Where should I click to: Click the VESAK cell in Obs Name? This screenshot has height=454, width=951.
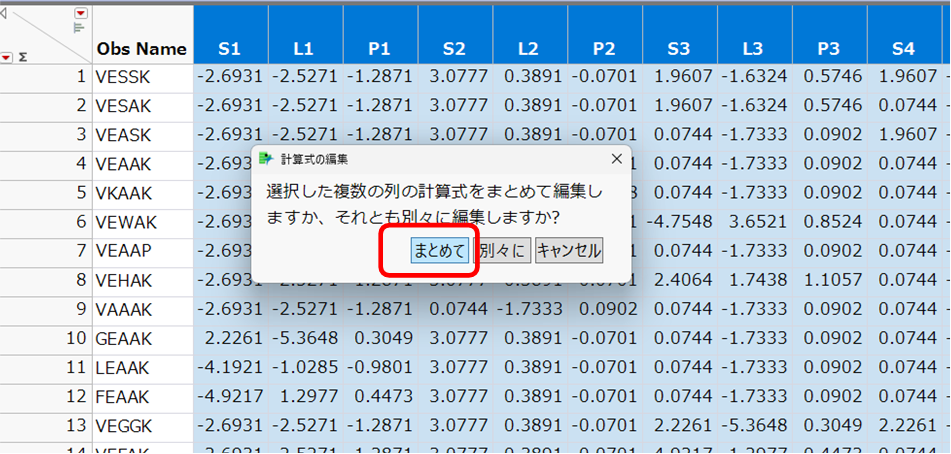143,106
